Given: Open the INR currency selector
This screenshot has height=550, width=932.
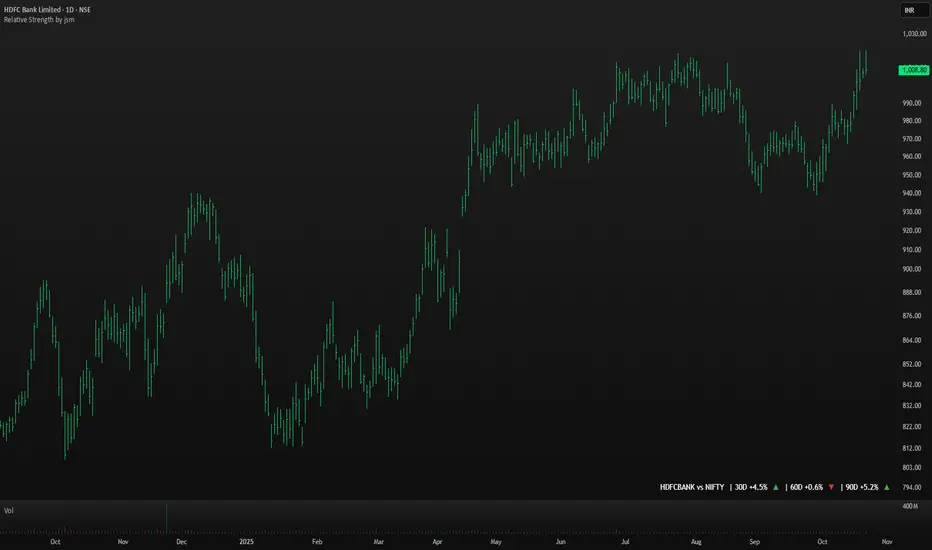Looking at the screenshot, I should click(910, 10).
